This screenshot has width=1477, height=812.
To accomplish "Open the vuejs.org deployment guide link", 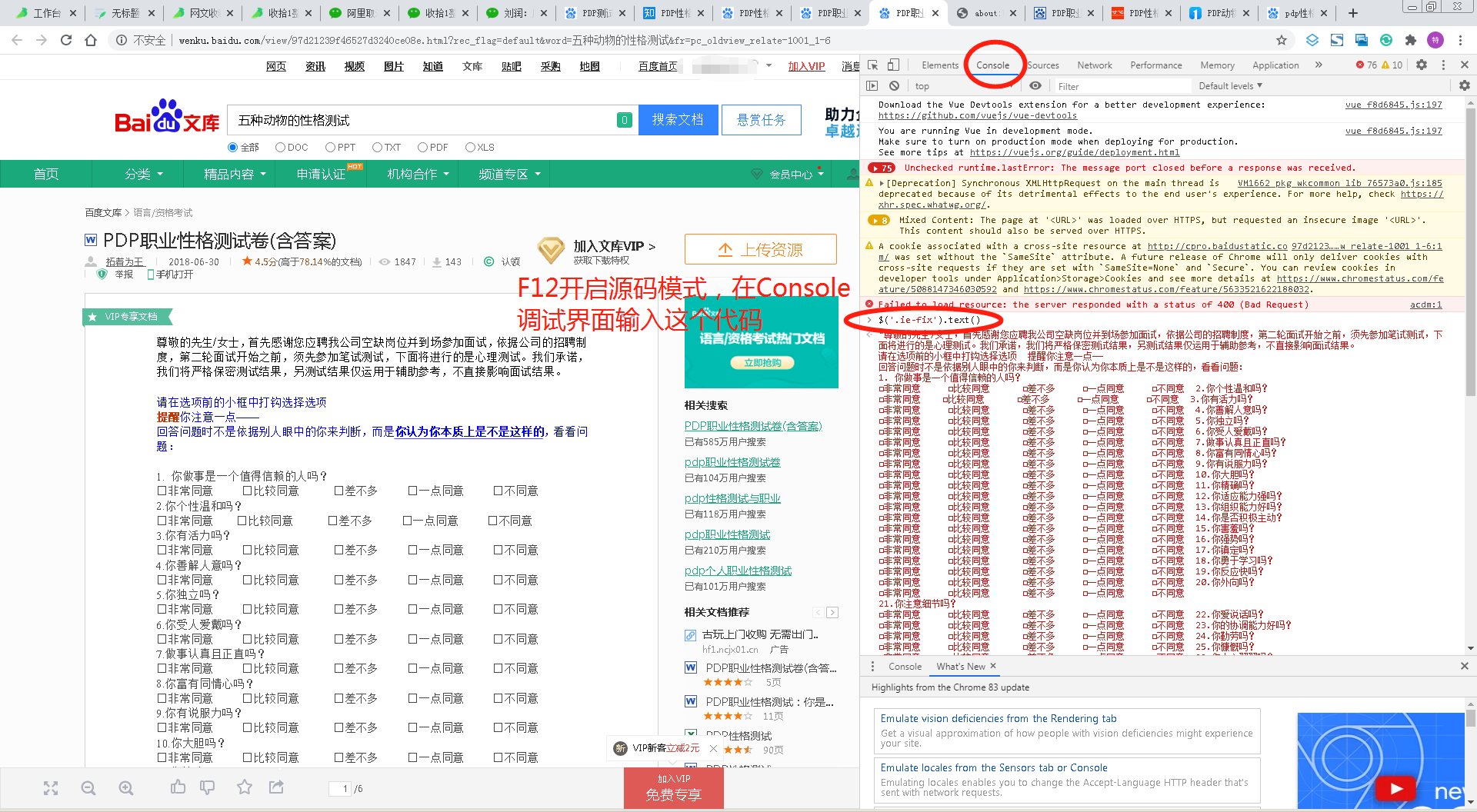I will 1075,152.
